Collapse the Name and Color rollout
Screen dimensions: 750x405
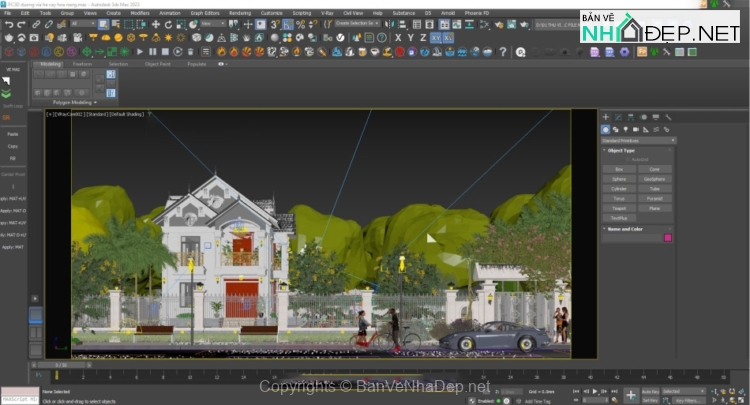626,228
